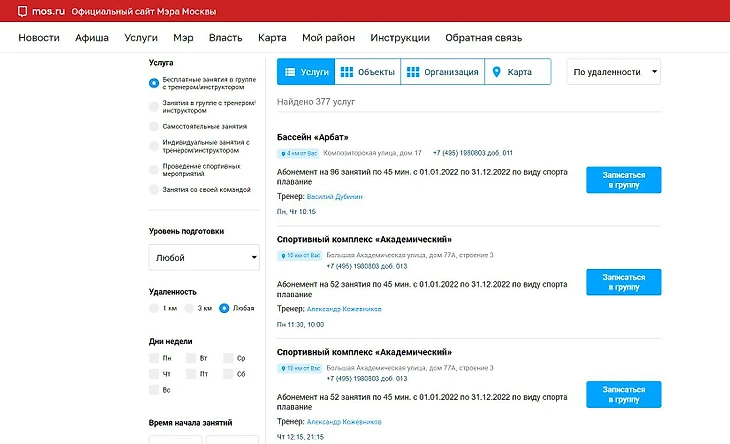
Task: Switch to the Организация view tab
Action: tap(443, 72)
